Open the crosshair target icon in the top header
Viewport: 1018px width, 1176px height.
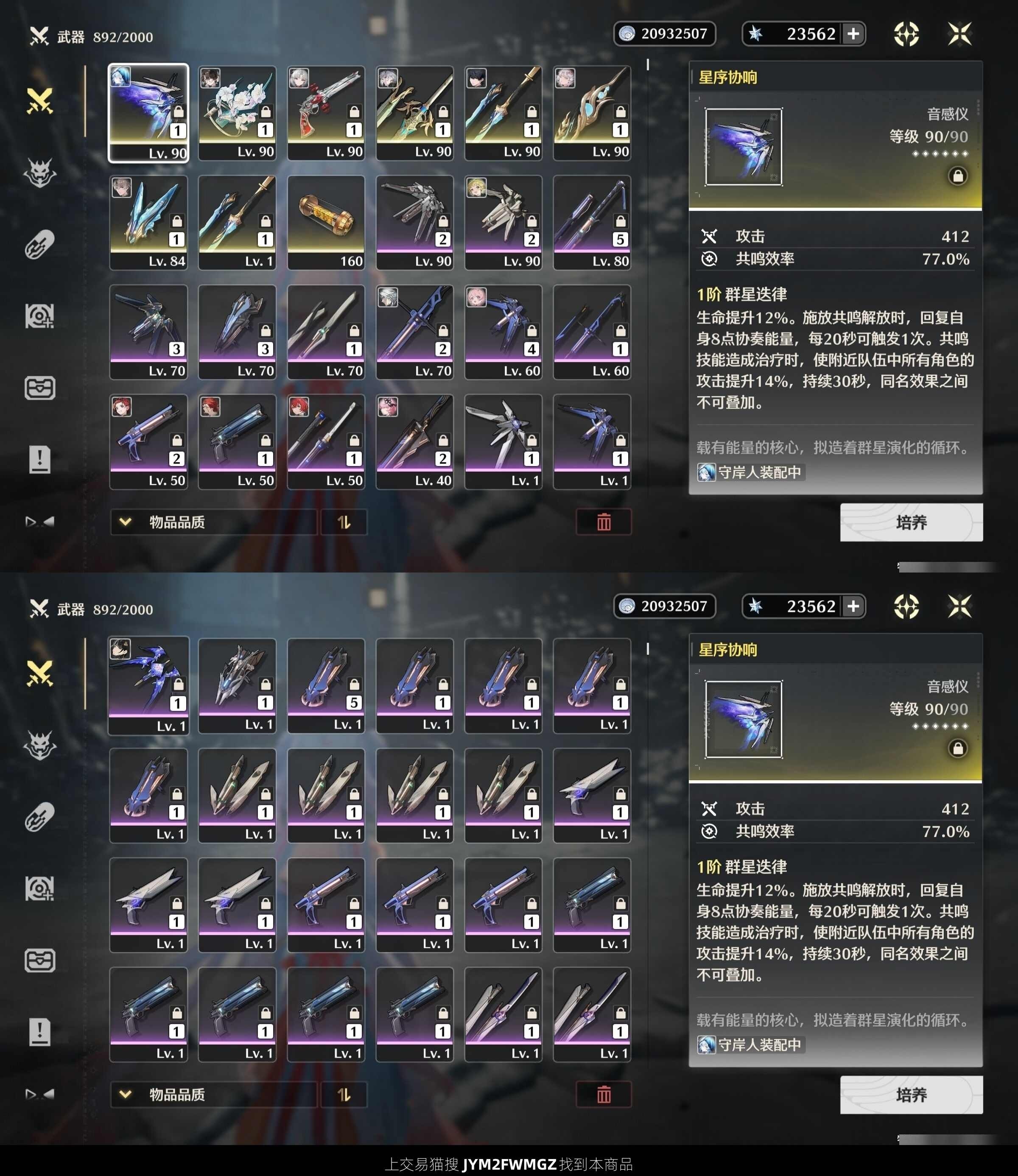[906, 34]
